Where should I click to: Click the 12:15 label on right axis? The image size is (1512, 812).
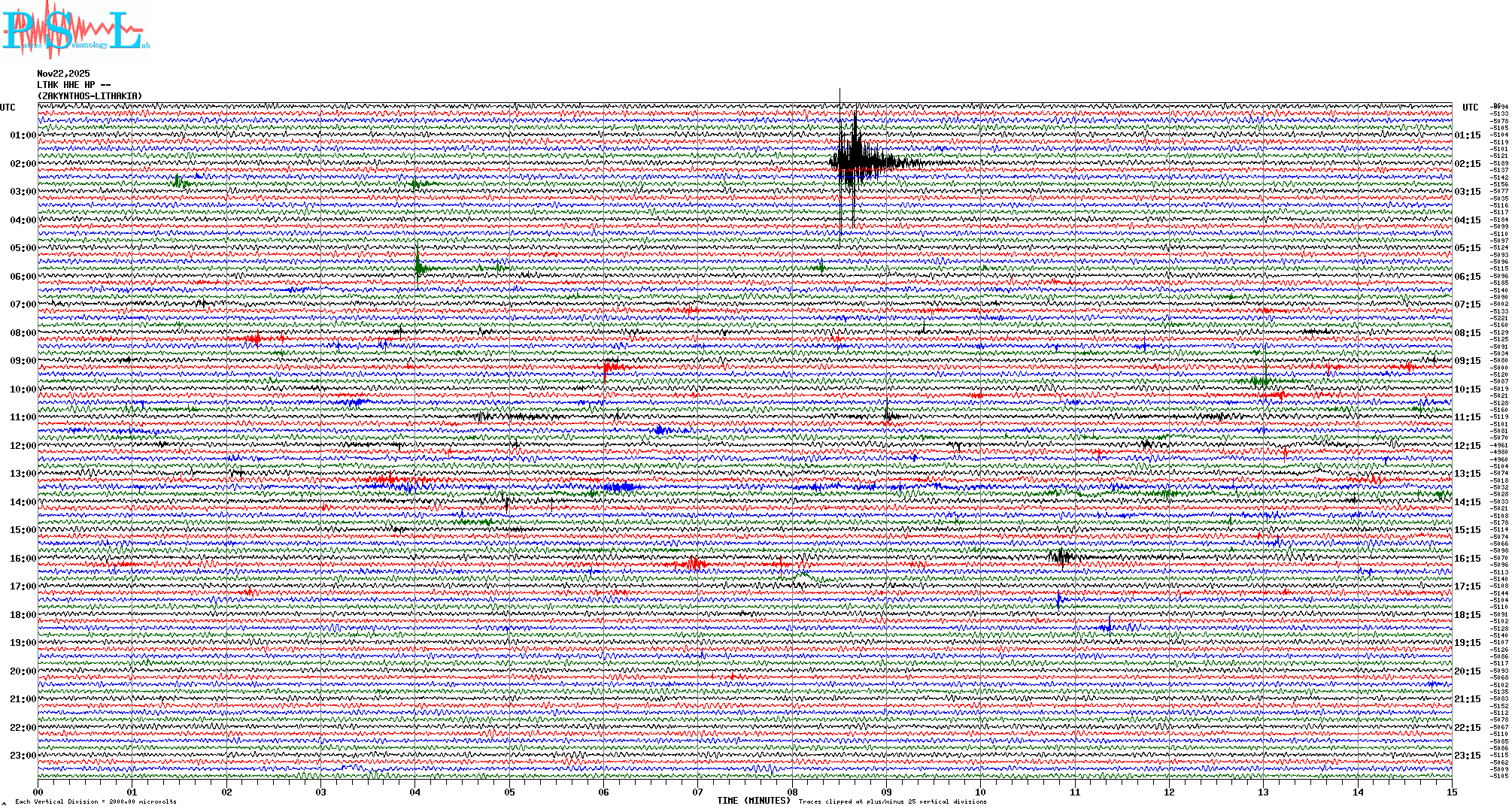pyautogui.click(x=1467, y=446)
